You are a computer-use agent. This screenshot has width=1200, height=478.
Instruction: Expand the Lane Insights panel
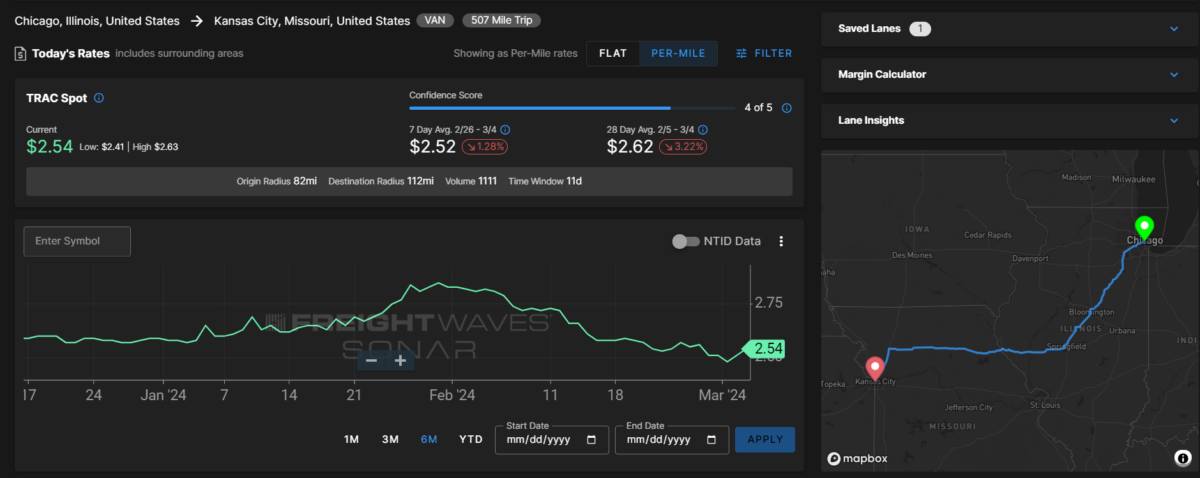(1009, 121)
